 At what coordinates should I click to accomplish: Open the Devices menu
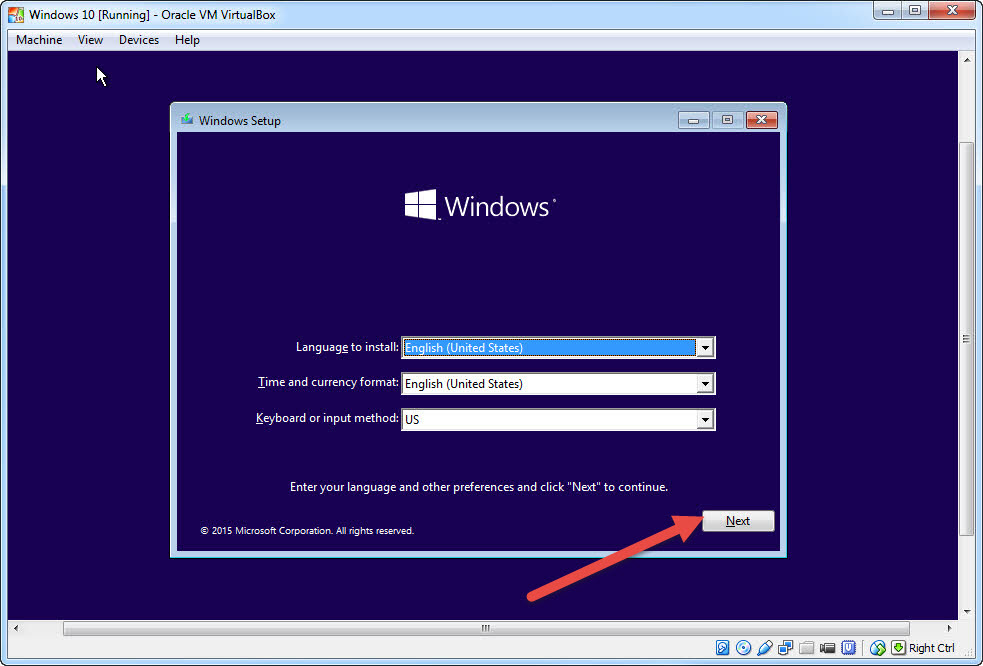click(x=139, y=40)
